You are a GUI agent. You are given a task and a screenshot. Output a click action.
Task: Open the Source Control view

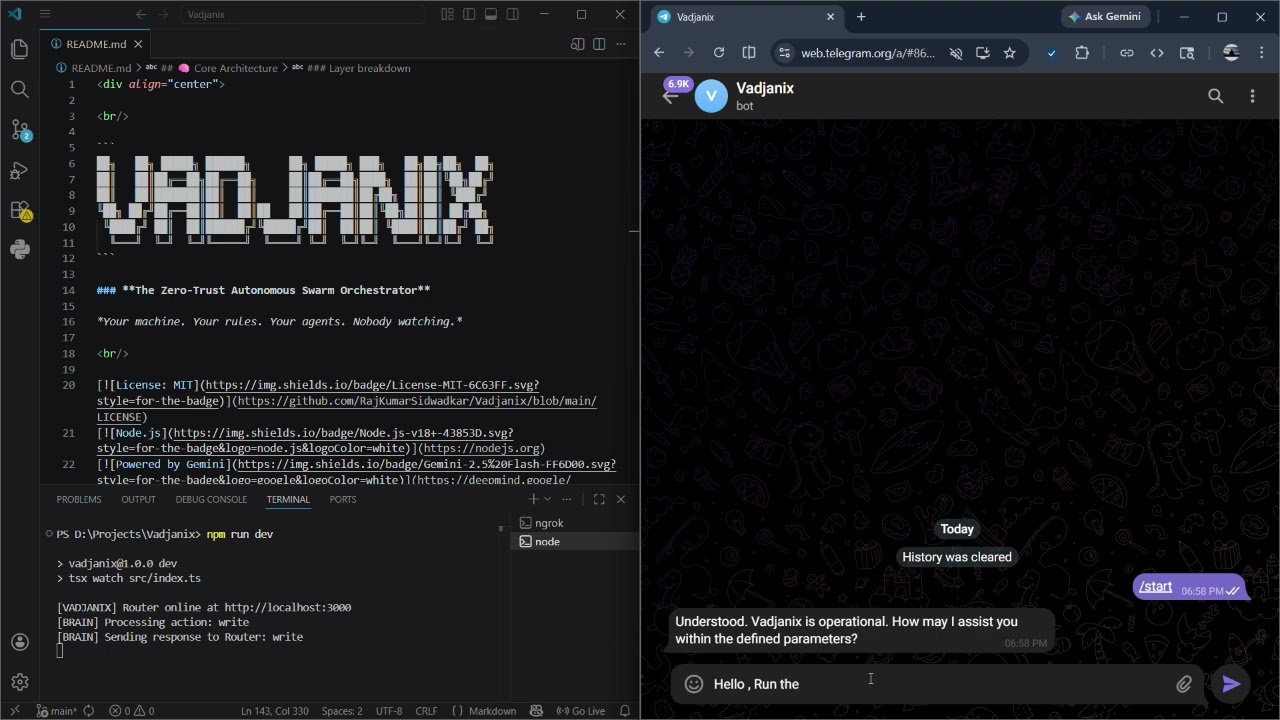point(19,131)
